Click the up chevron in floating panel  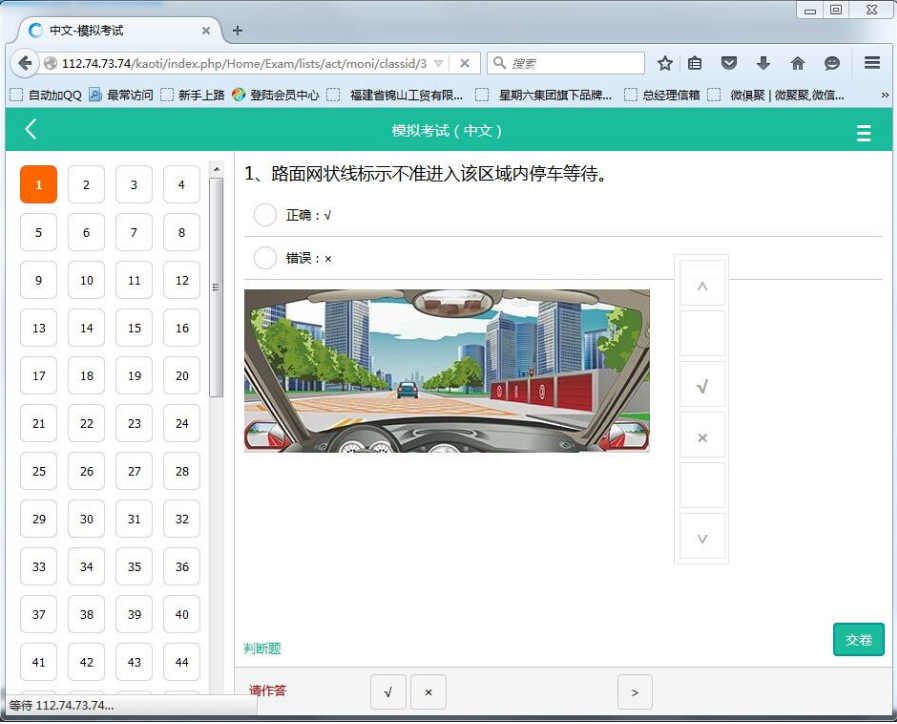coord(702,284)
